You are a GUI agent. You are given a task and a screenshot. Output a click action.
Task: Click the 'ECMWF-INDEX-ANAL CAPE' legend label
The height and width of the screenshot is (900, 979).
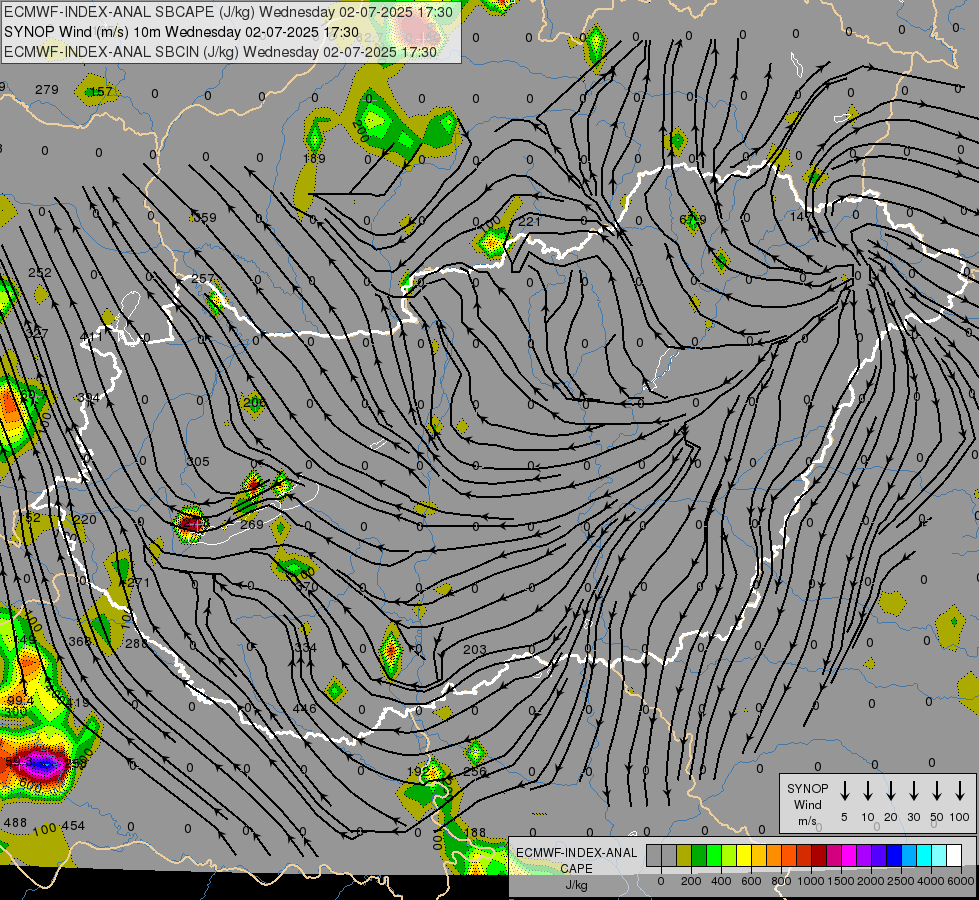tap(576, 860)
